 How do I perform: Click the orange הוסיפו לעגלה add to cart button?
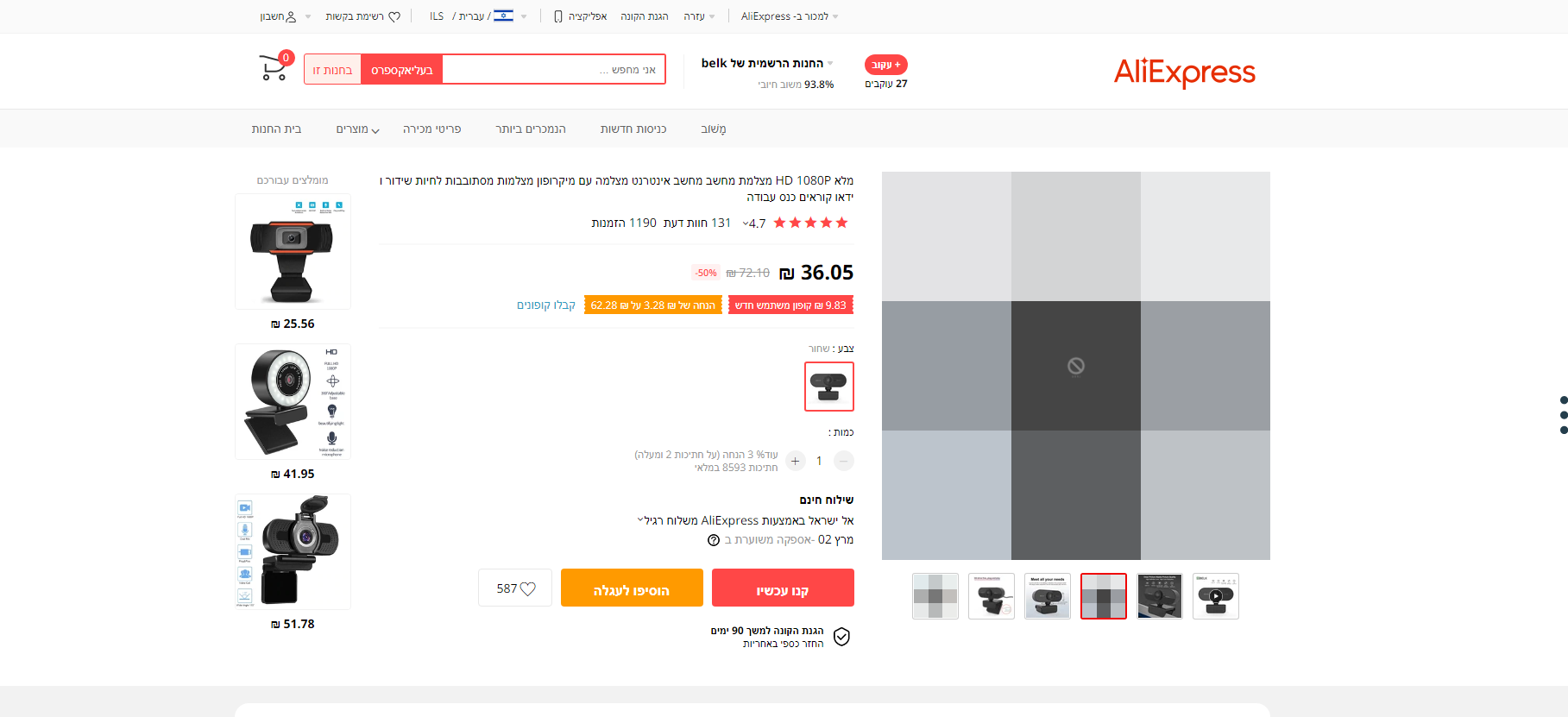click(632, 588)
